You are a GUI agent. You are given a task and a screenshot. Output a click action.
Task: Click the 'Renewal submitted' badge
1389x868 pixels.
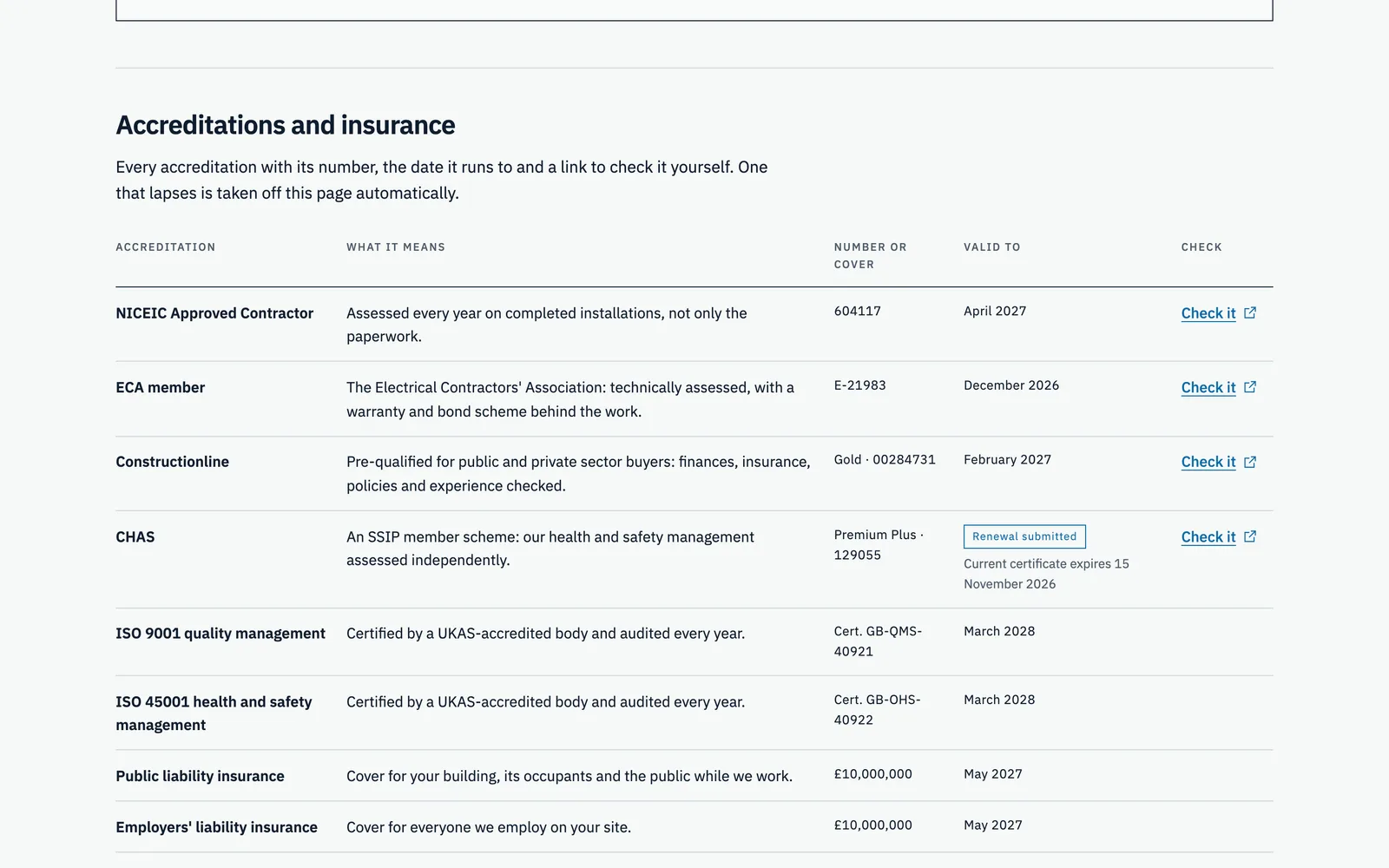click(1024, 536)
